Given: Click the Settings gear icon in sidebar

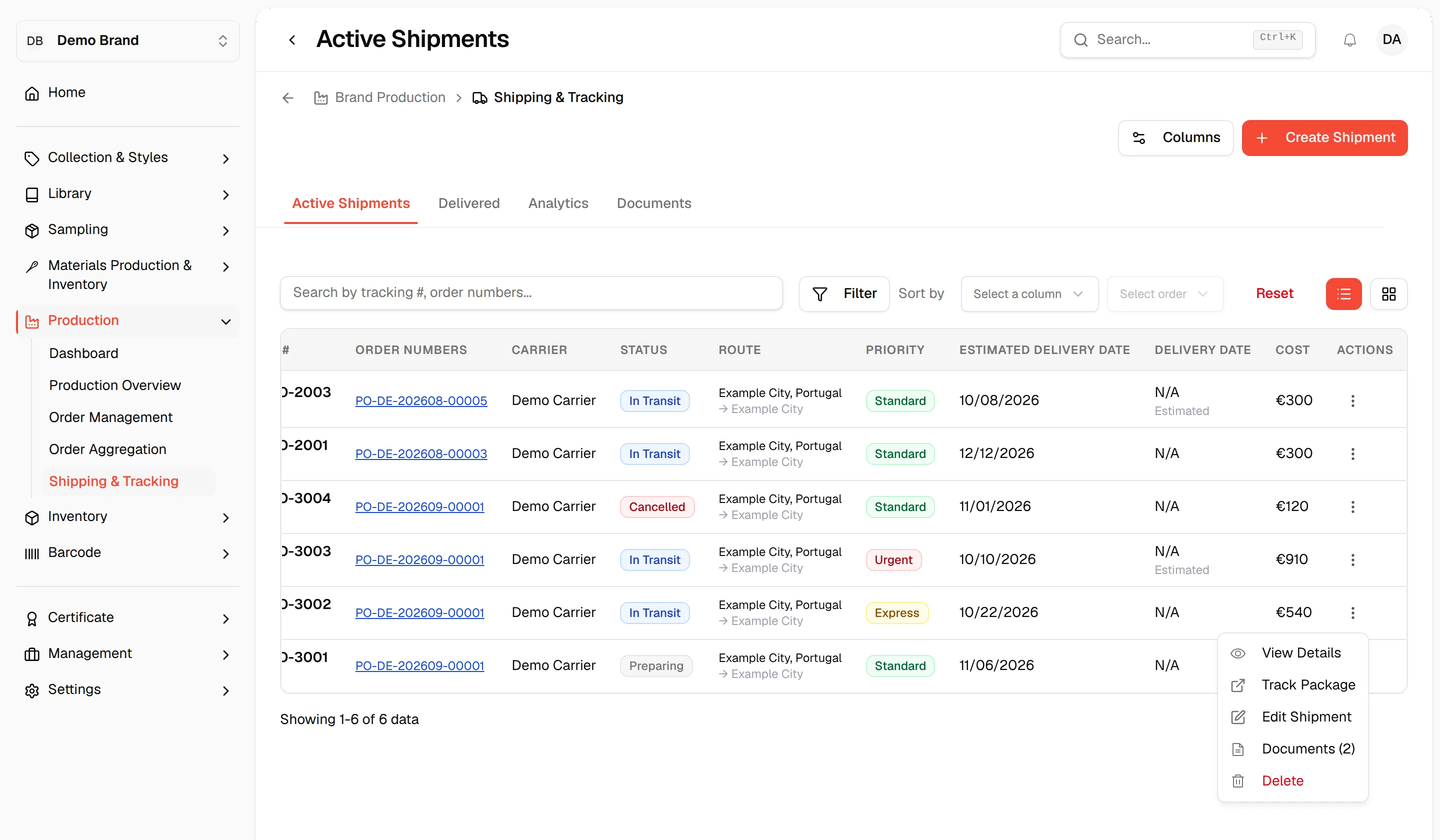Looking at the screenshot, I should click(32, 690).
